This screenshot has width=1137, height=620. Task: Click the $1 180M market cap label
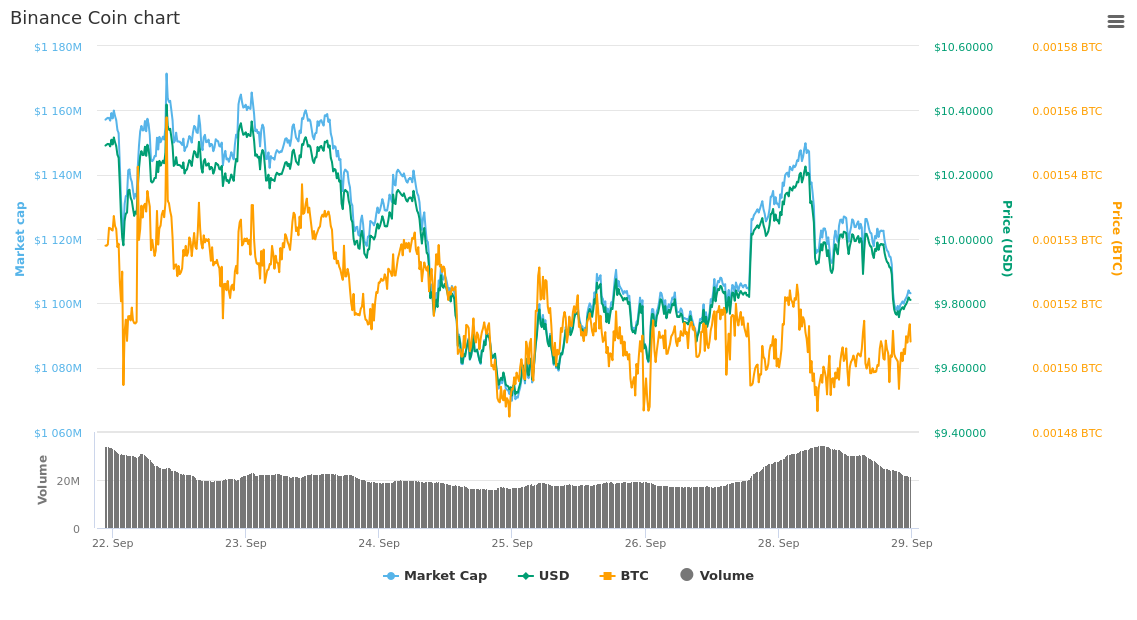(x=58, y=47)
